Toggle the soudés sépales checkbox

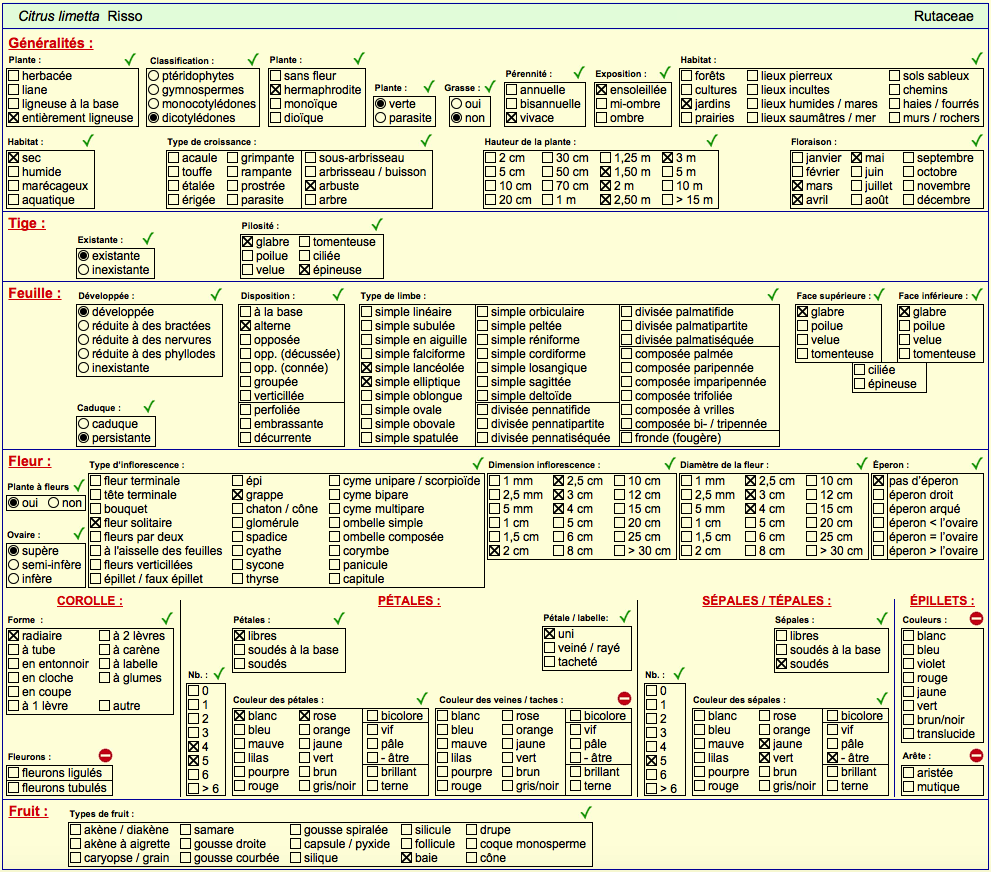click(x=781, y=663)
